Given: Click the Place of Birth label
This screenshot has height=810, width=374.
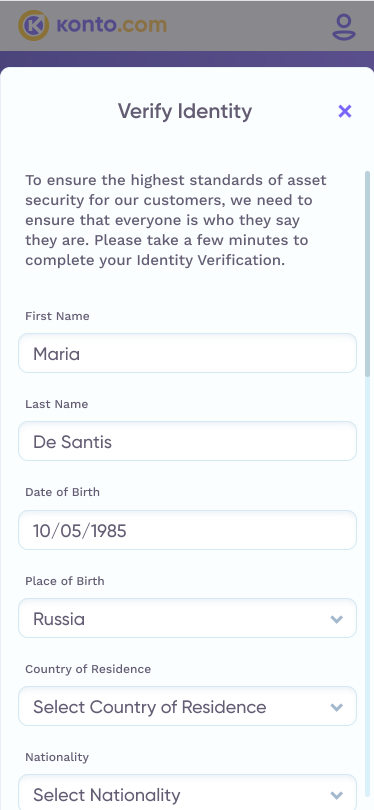Looking at the screenshot, I should point(65,581).
